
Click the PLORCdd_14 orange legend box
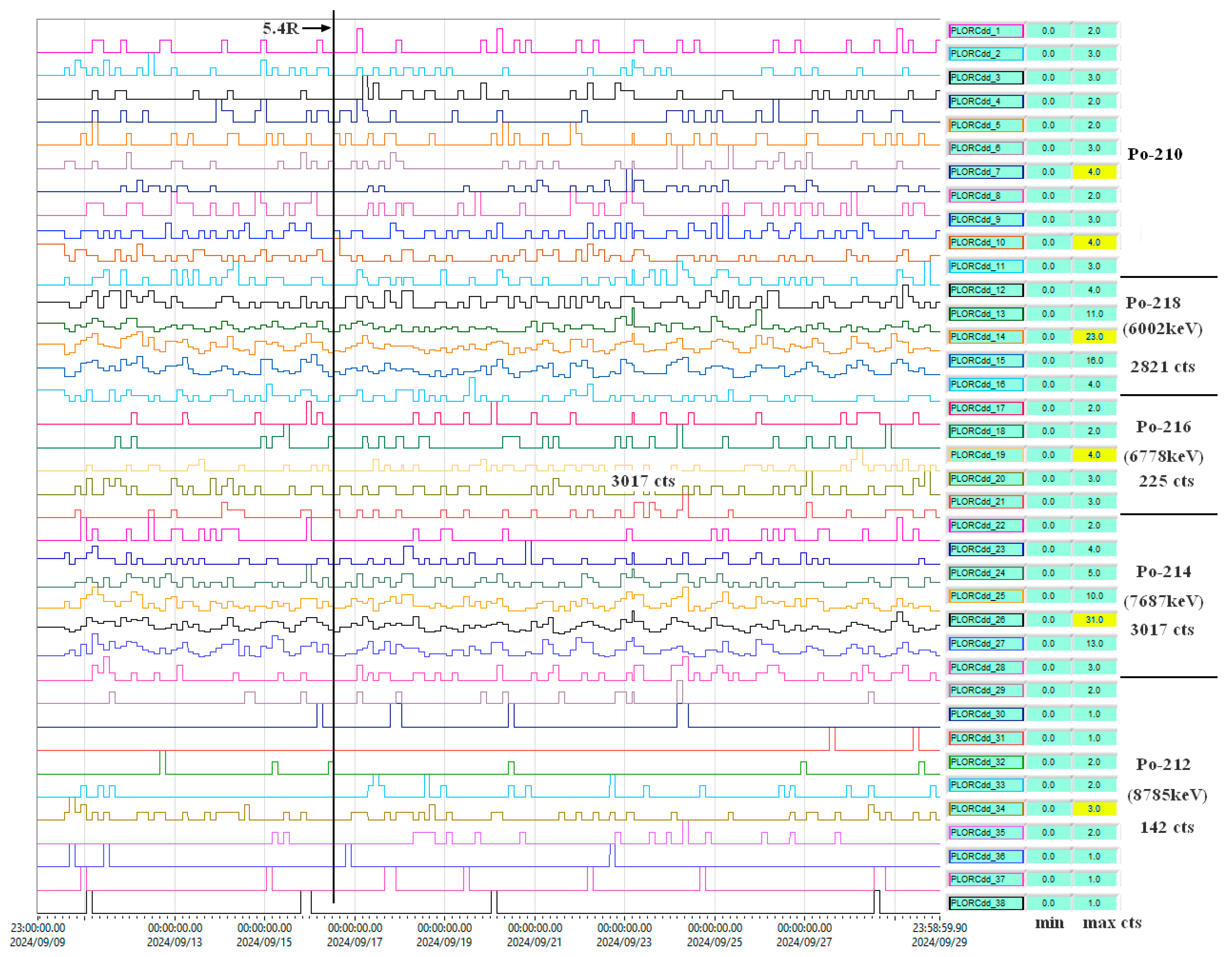click(985, 337)
